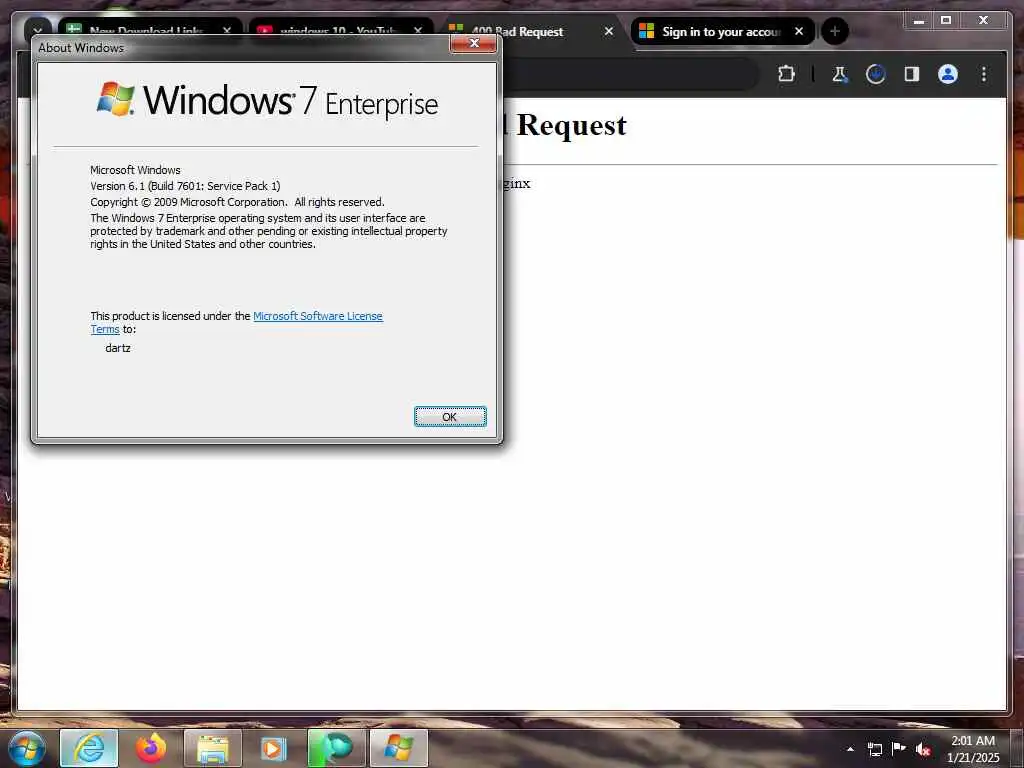Screen dimensions: 1024x768
Task: Close the browser window
Action: click(984, 20)
